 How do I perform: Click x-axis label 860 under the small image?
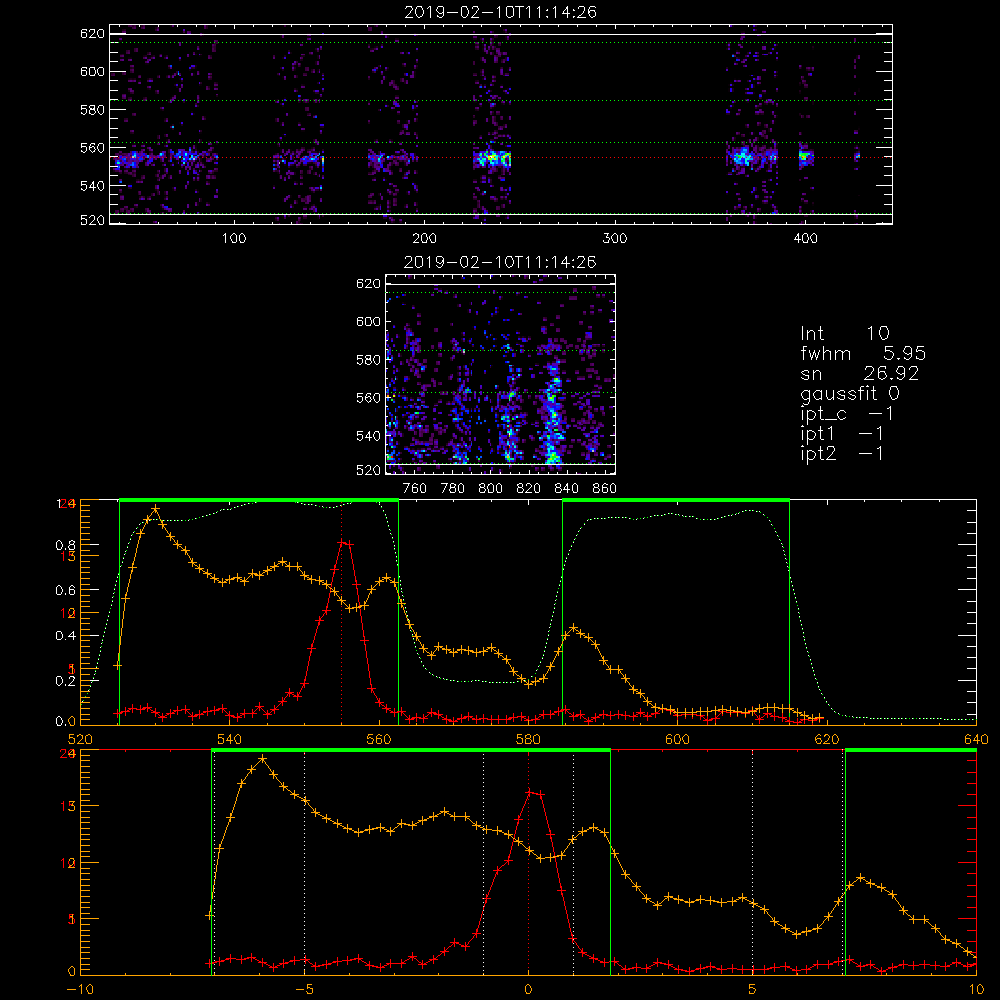point(605,489)
